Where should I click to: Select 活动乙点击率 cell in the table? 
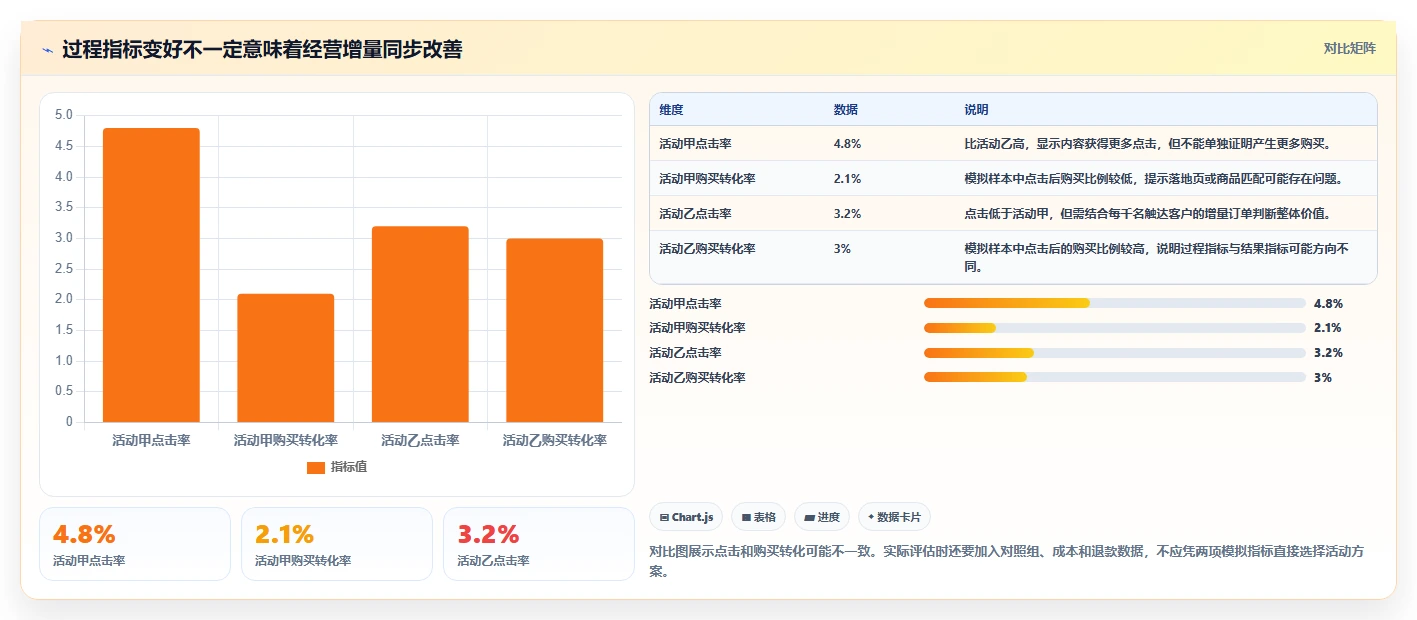(695, 214)
